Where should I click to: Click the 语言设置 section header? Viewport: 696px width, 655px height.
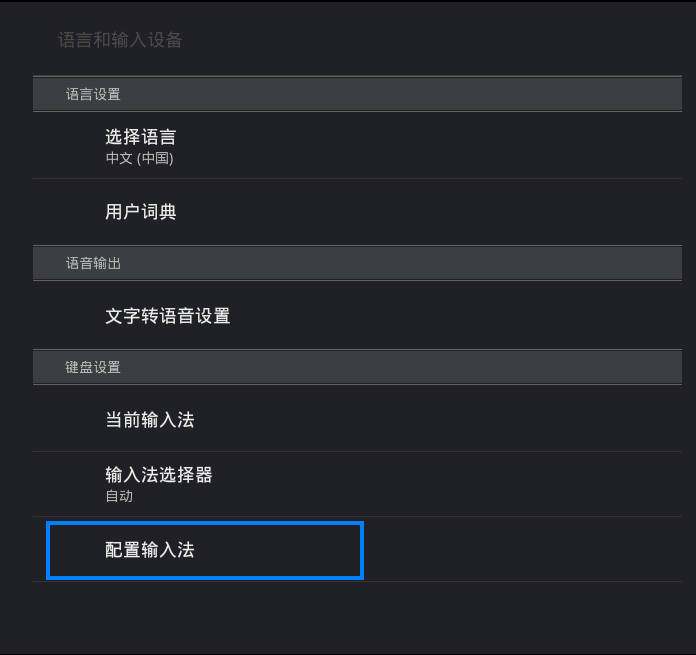coord(93,94)
